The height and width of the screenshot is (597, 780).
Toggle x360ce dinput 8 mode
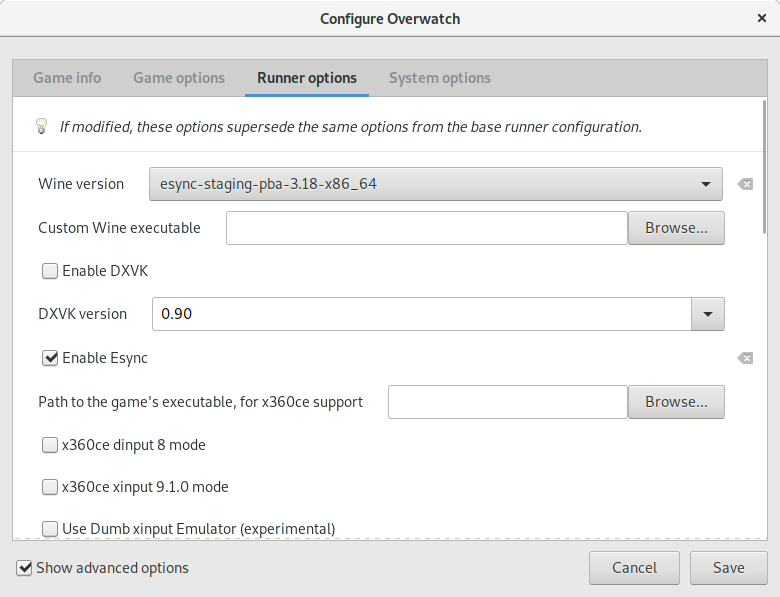point(50,445)
